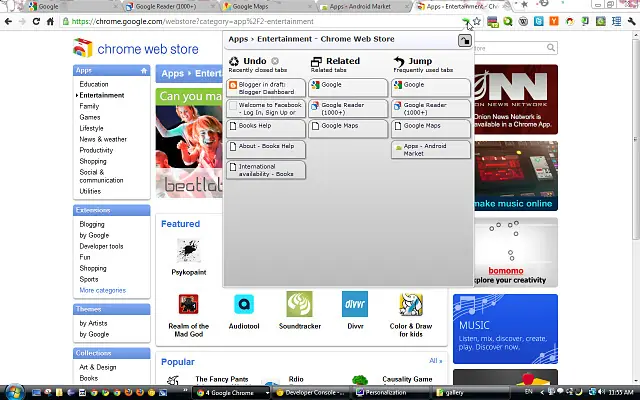
Task: Reopen Blogger in draft closed tab
Action: pos(266,88)
